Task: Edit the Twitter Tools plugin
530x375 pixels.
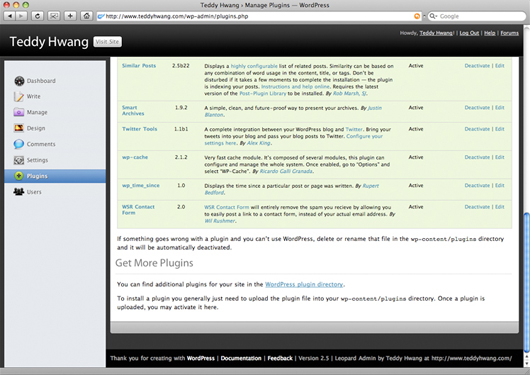Action: pyautogui.click(x=500, y=129)
